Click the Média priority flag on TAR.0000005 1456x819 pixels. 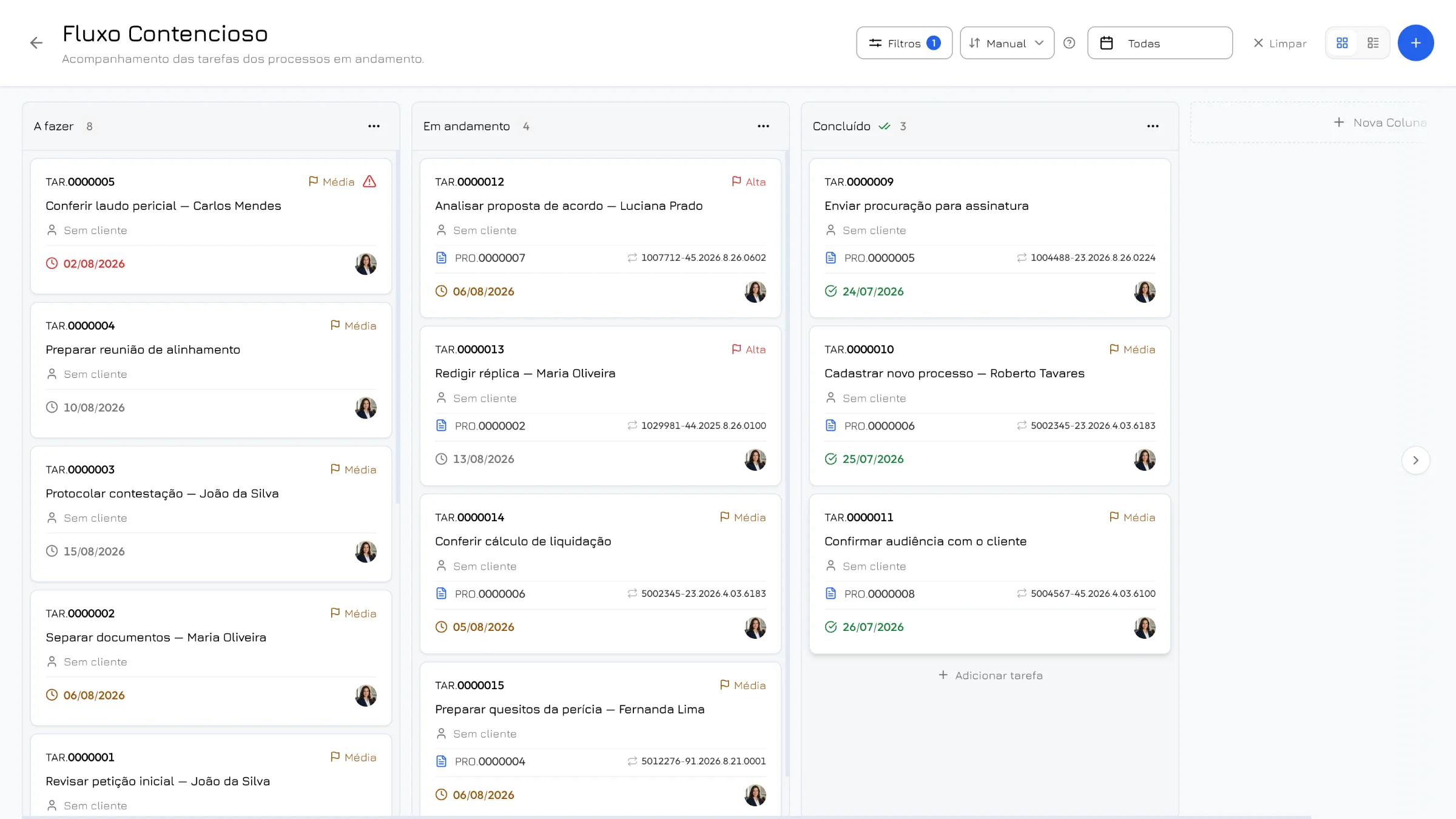pyautogui.click(x=331, y=181)
